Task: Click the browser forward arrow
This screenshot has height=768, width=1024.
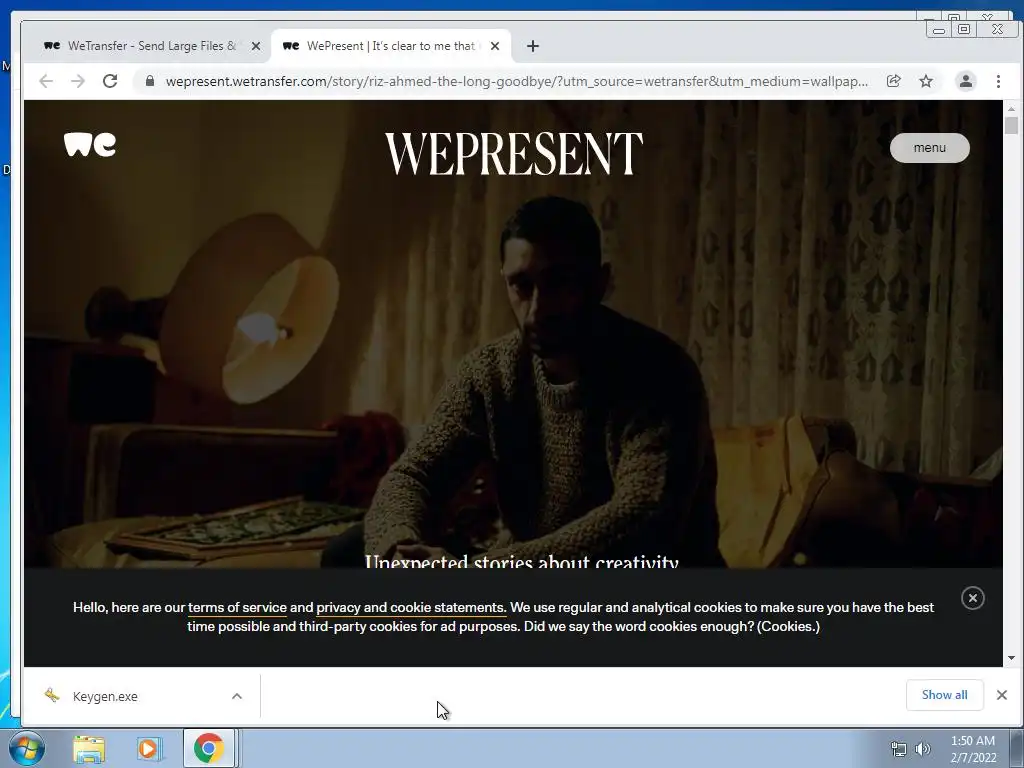Action: click(78, 81)
